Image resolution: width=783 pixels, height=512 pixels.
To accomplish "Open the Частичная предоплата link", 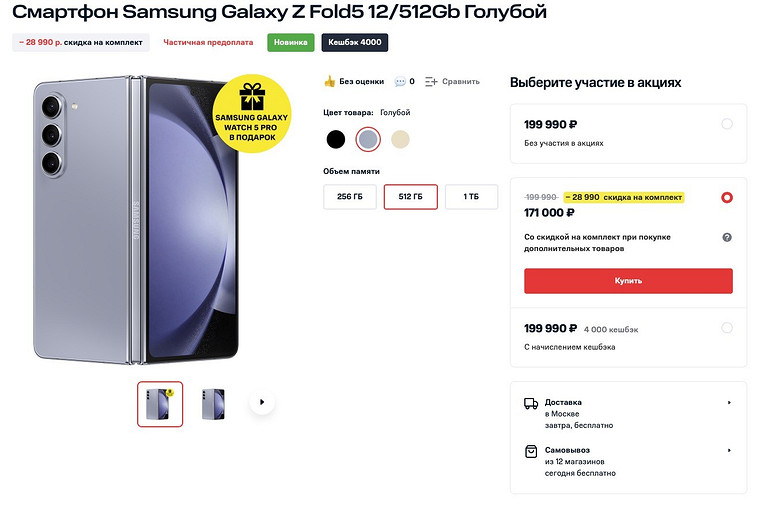I will pos(209,43).
